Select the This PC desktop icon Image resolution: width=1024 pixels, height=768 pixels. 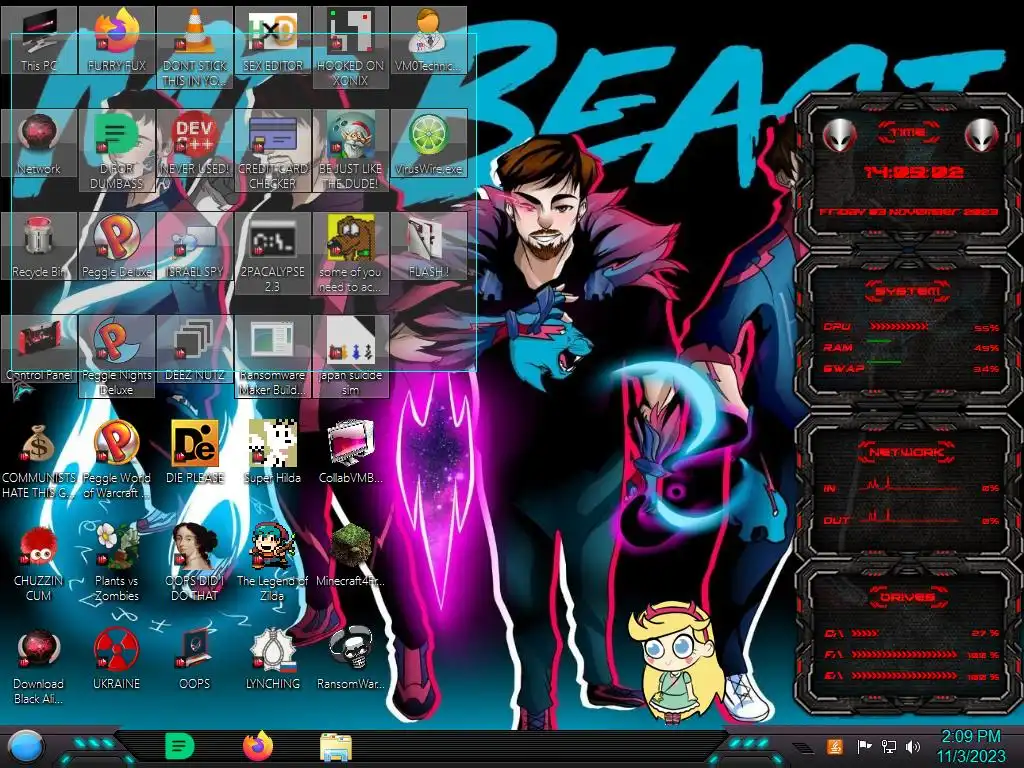pyautogui.click(x=39, y=40)
